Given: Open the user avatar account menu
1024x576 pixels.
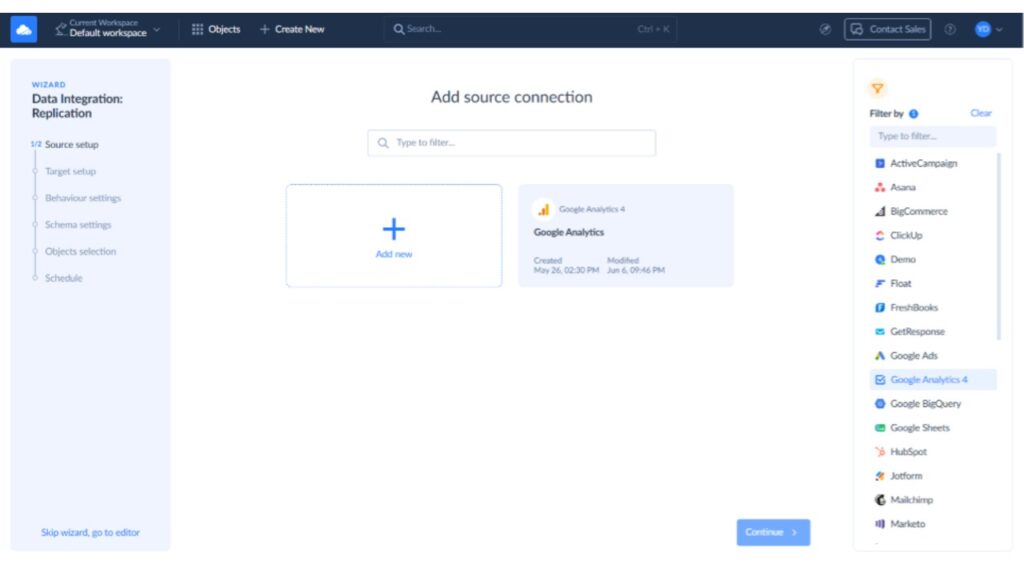Looking at the screenshot, I should (x=989, y=29).
